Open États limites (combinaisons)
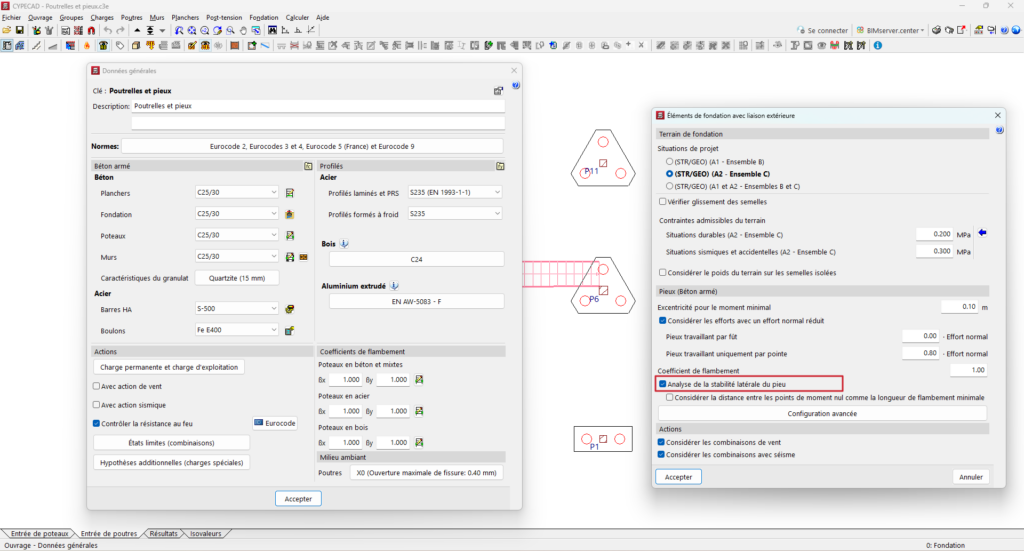This screenshot has height=551, width=1024. [x=171, y=443]
